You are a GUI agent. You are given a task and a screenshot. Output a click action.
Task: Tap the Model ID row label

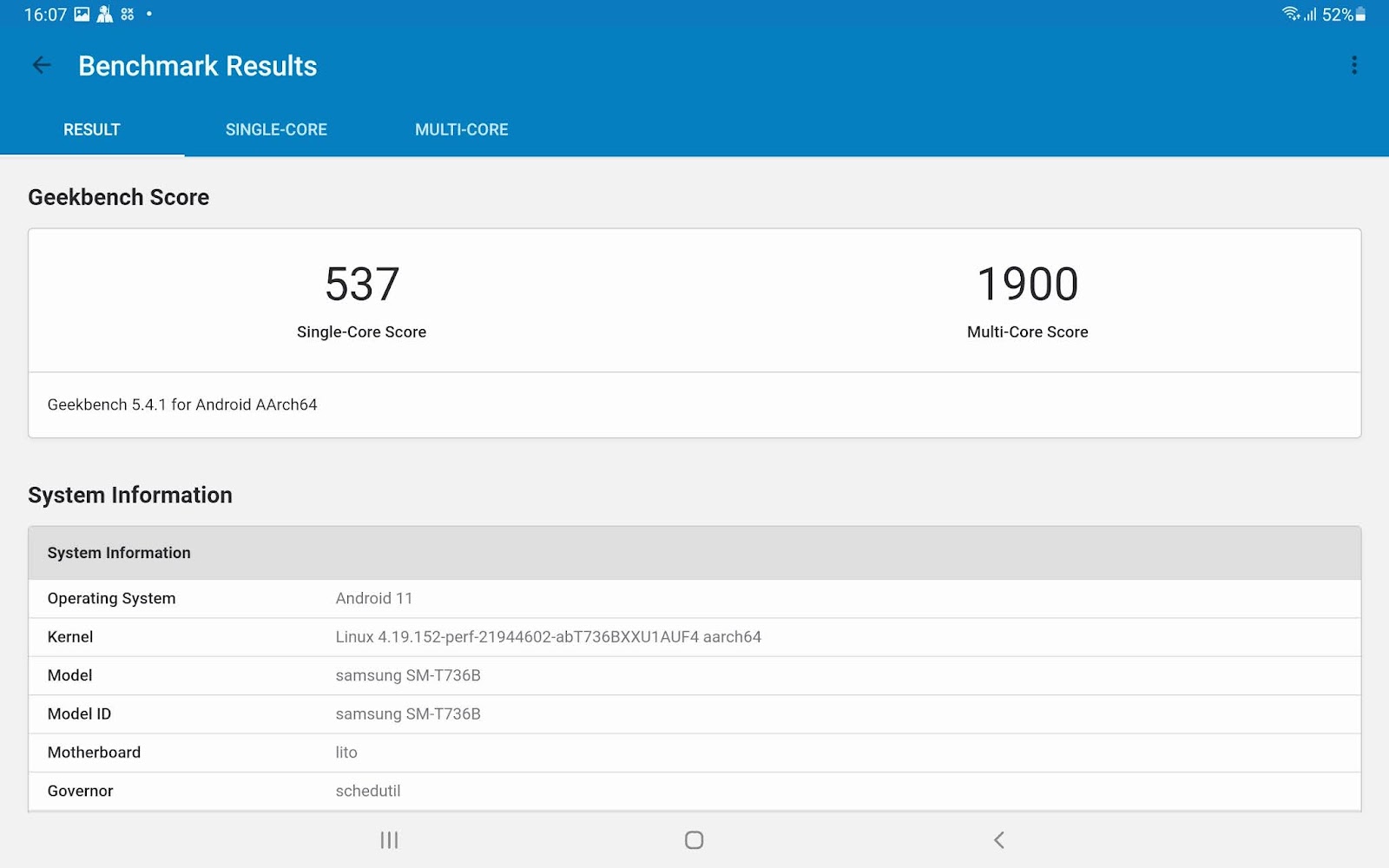click(79, 713)
